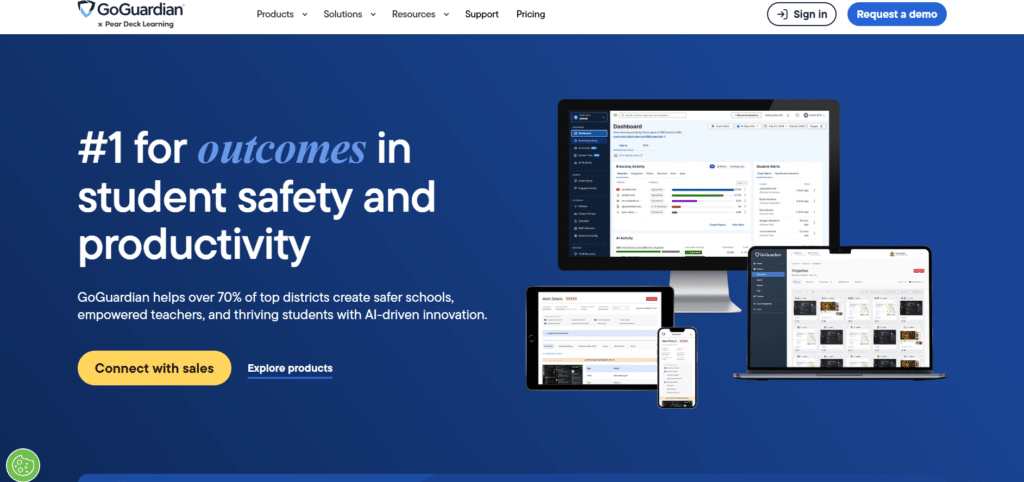Click the laptop screenshot image
The width and height of the screenshot is (1024, 482).
839,312
